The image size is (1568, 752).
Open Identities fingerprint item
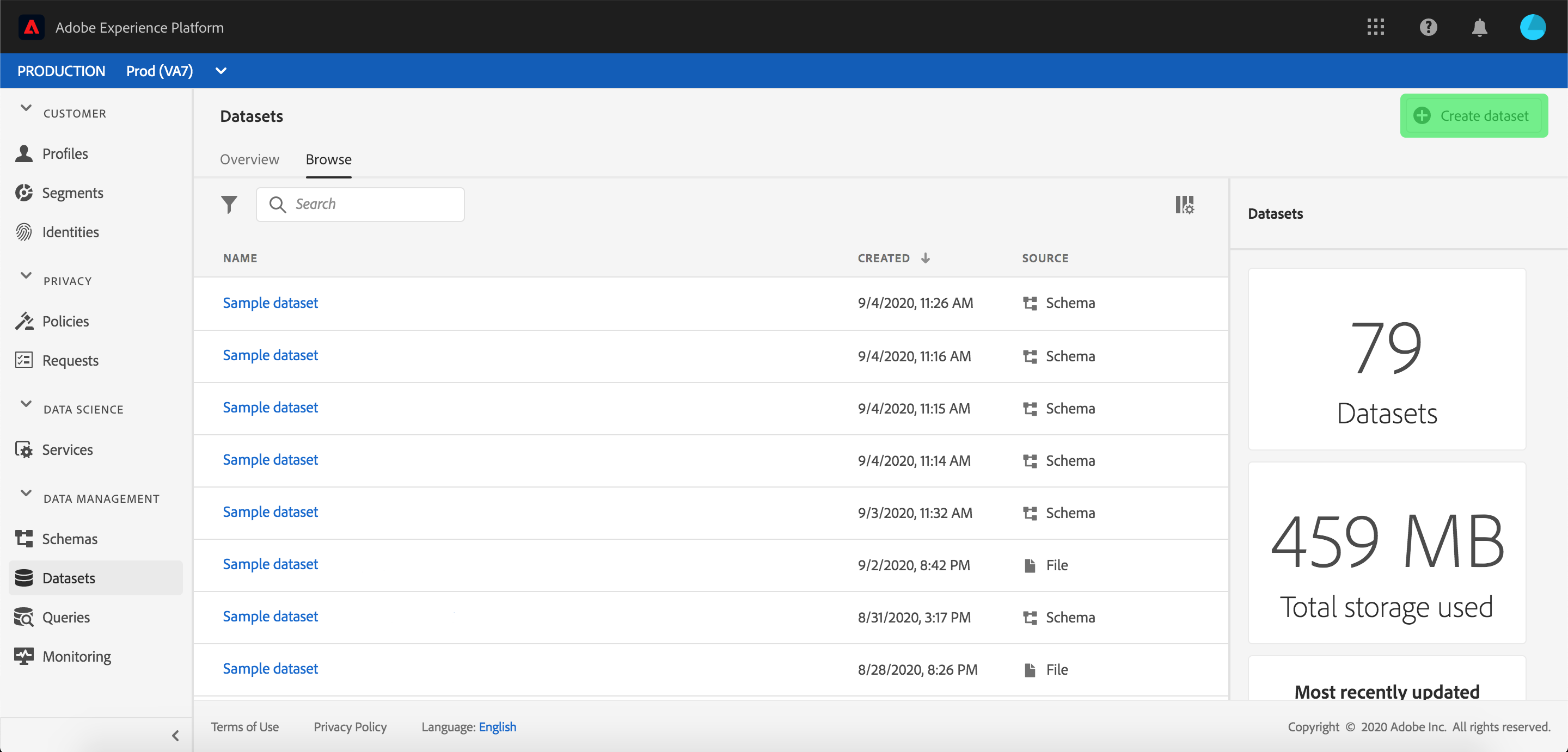click(70, 232)
